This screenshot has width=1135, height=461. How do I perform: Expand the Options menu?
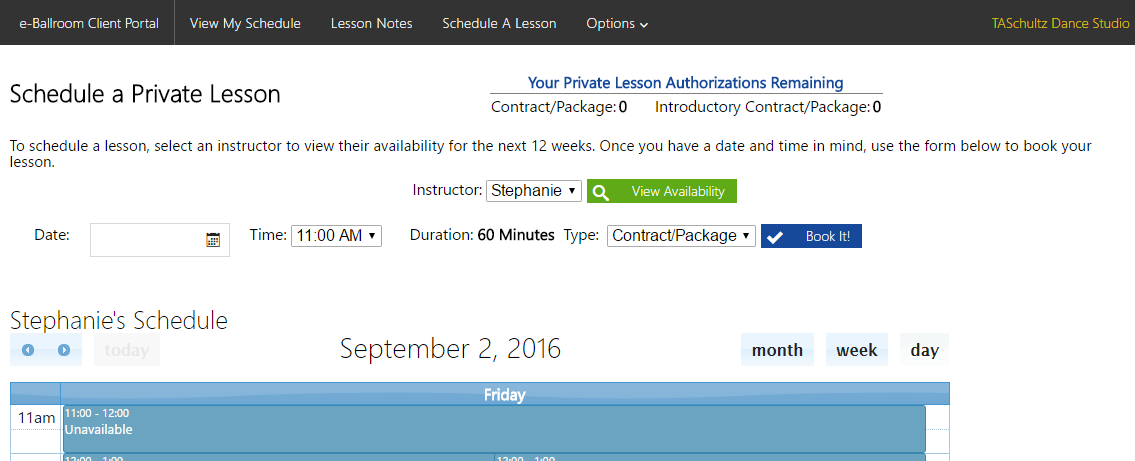[617, 23]
